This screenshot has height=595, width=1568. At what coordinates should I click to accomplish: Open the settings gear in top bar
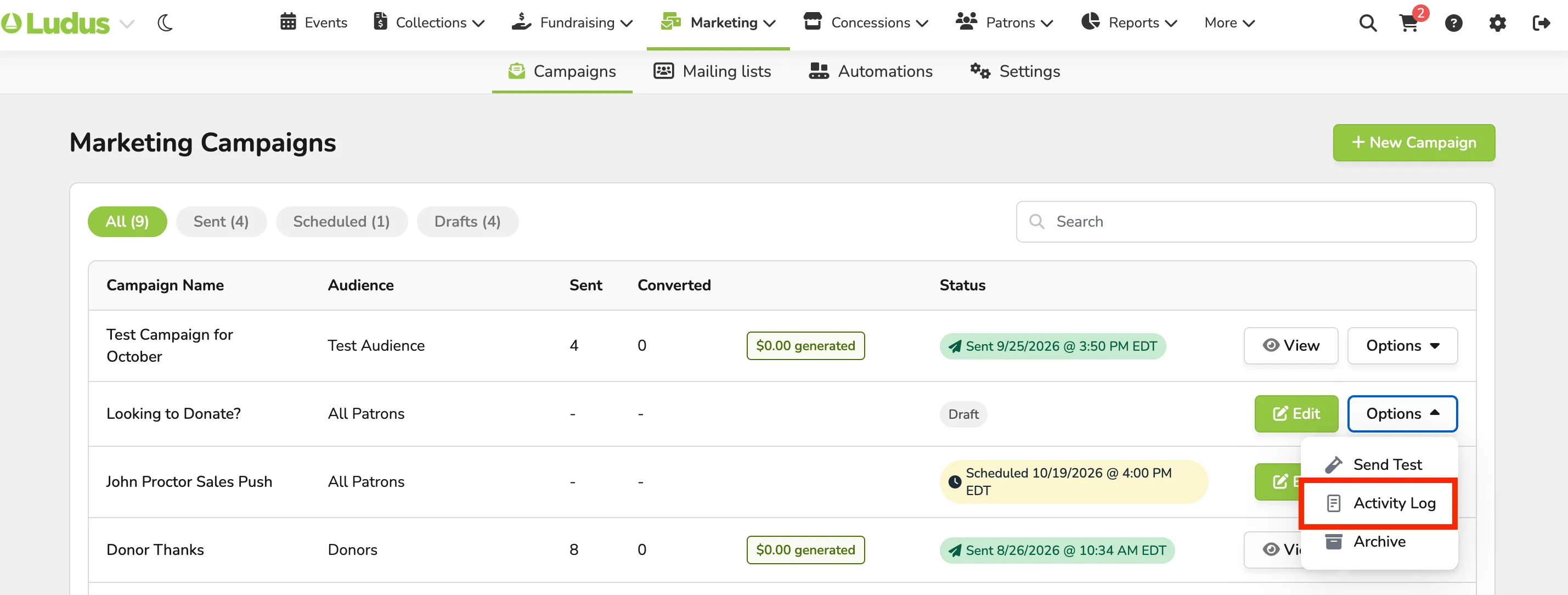coord(1497,23)
